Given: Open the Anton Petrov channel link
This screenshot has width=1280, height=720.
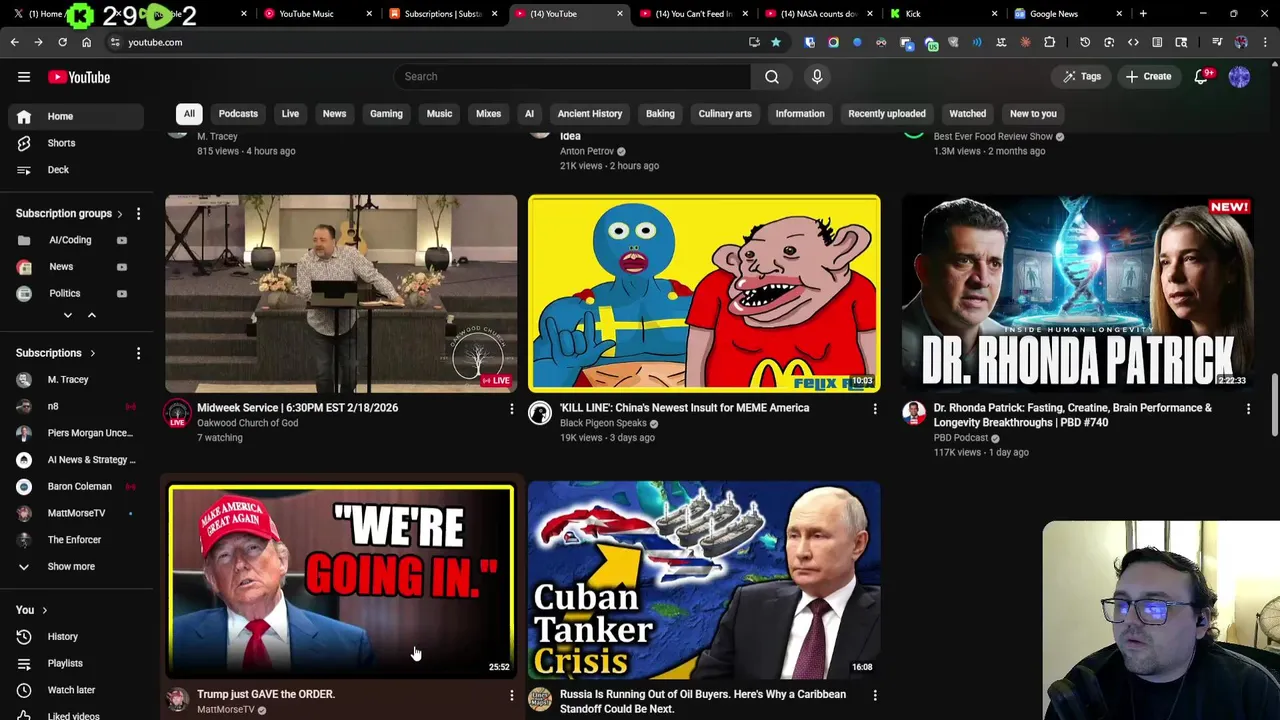Looking at the screenshot, I should tap(587, 151).
